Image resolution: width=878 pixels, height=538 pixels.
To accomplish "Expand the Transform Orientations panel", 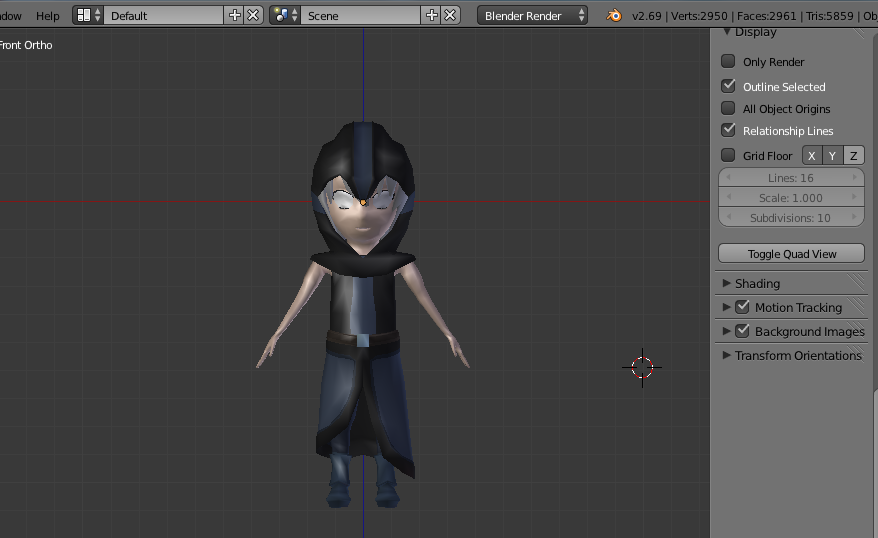I will pos(726,355).
